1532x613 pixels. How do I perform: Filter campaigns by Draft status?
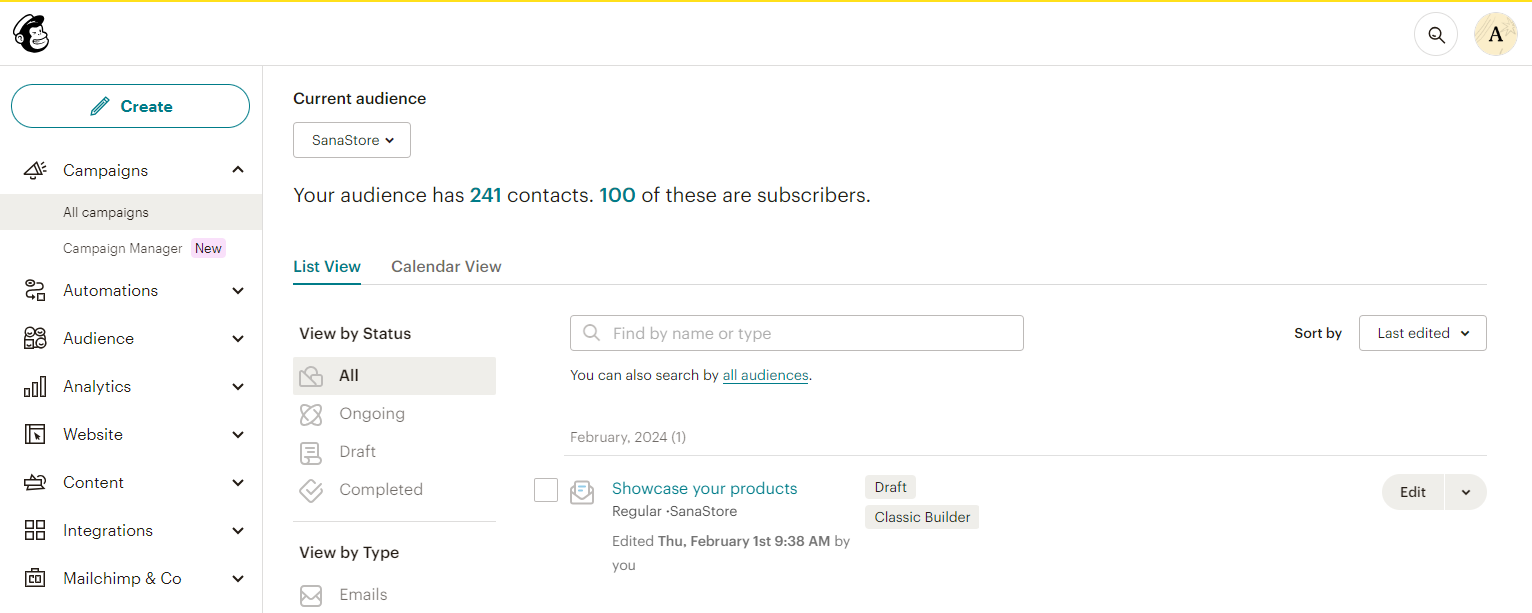pos(394,452)
